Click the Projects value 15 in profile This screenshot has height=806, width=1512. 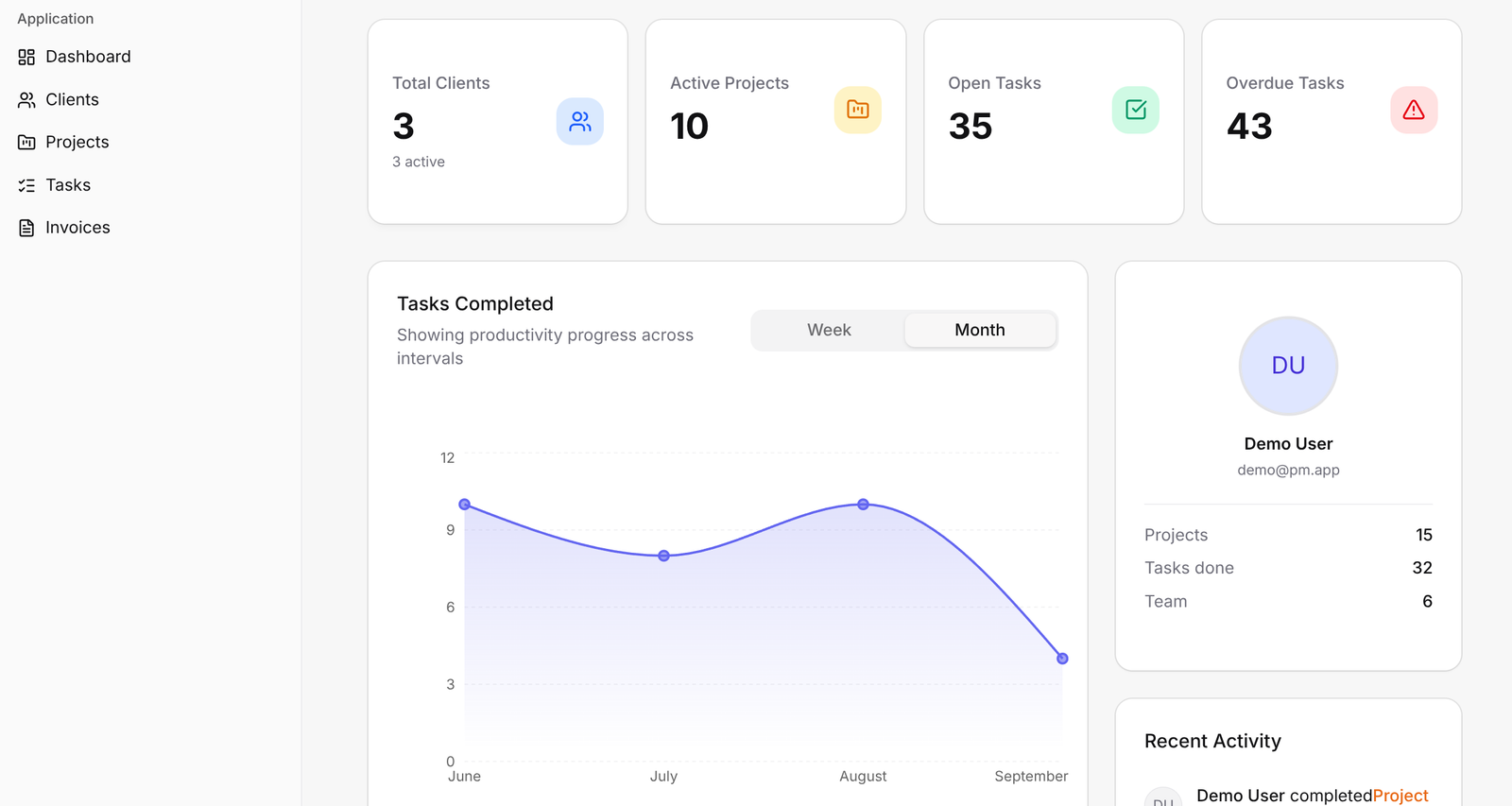pyautogui.click(x=1424, y=535)
